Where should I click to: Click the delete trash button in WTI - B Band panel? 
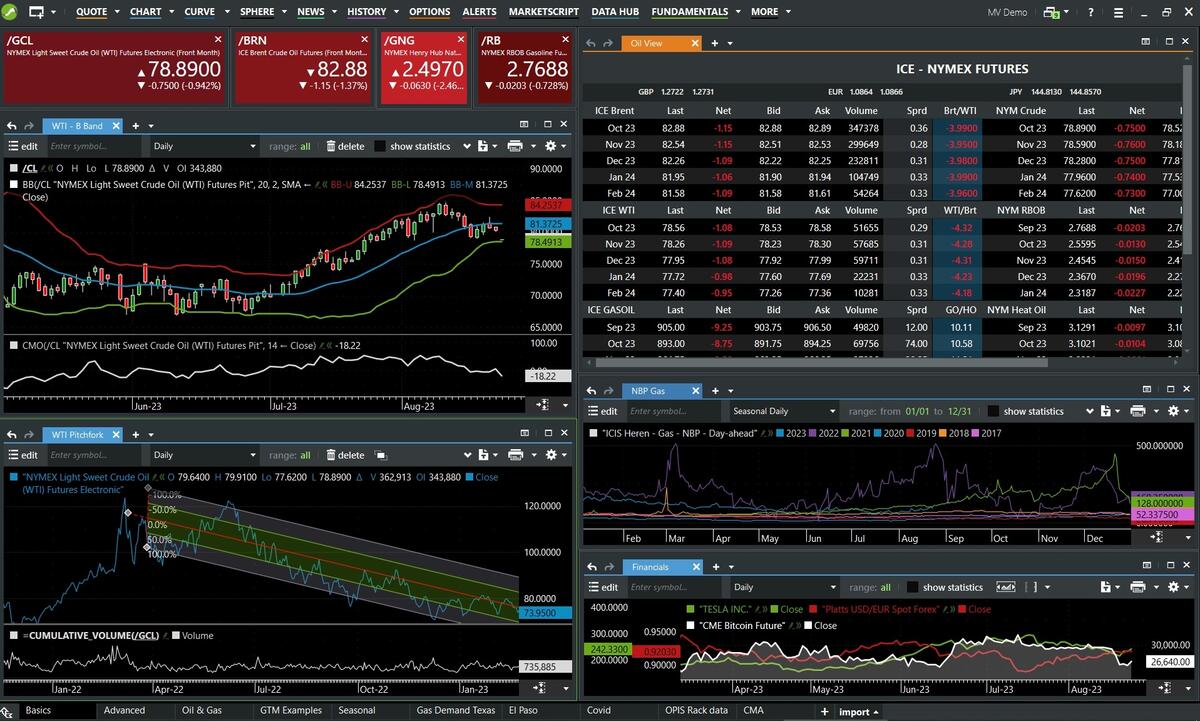coord(345,146)
